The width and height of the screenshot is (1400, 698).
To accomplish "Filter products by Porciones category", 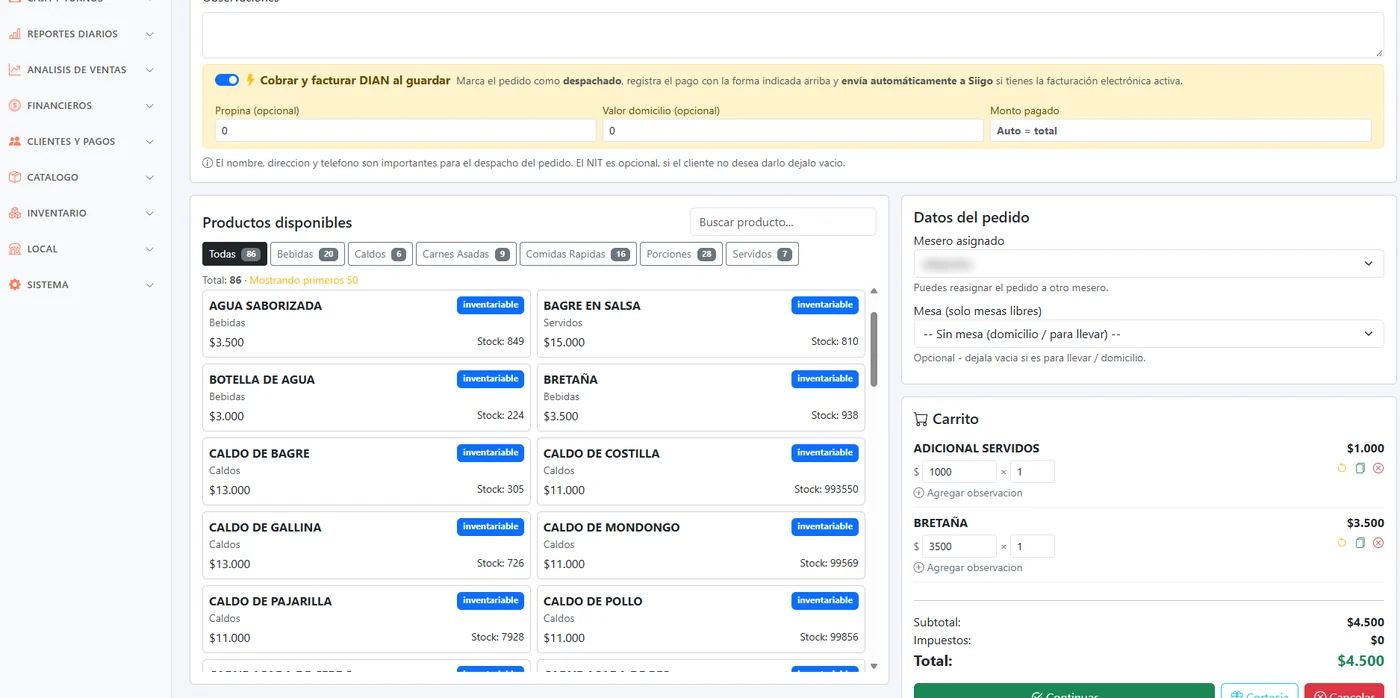I will 681,254.
